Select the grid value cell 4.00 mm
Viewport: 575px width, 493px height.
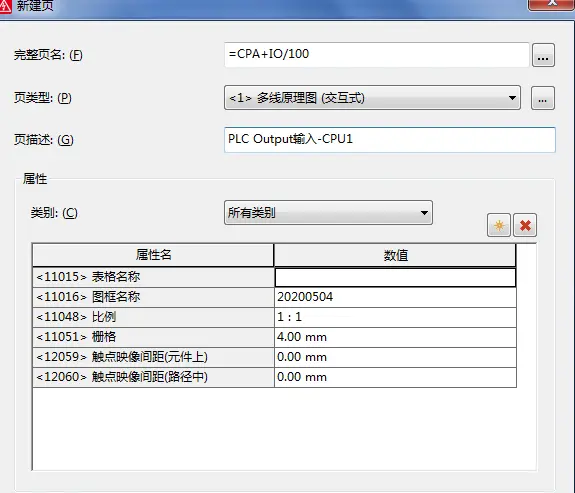click(x=395, y=337)
